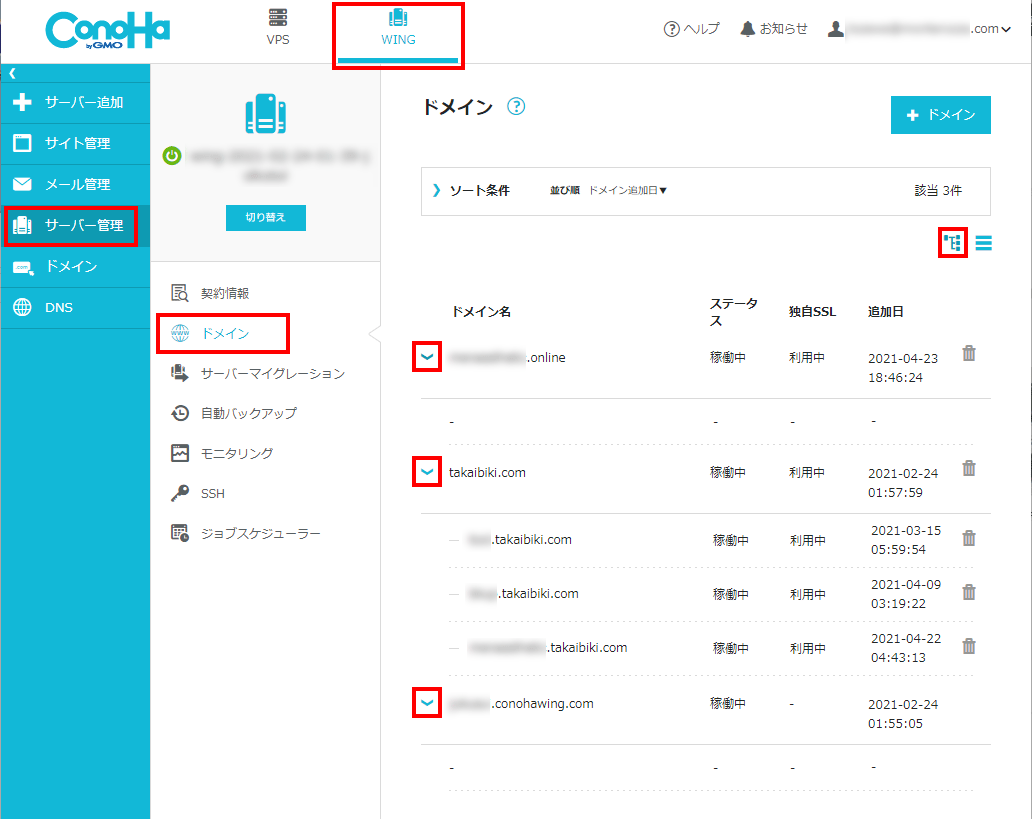Open the user account dropdown
1032x819 pixels.
(919, 29)
